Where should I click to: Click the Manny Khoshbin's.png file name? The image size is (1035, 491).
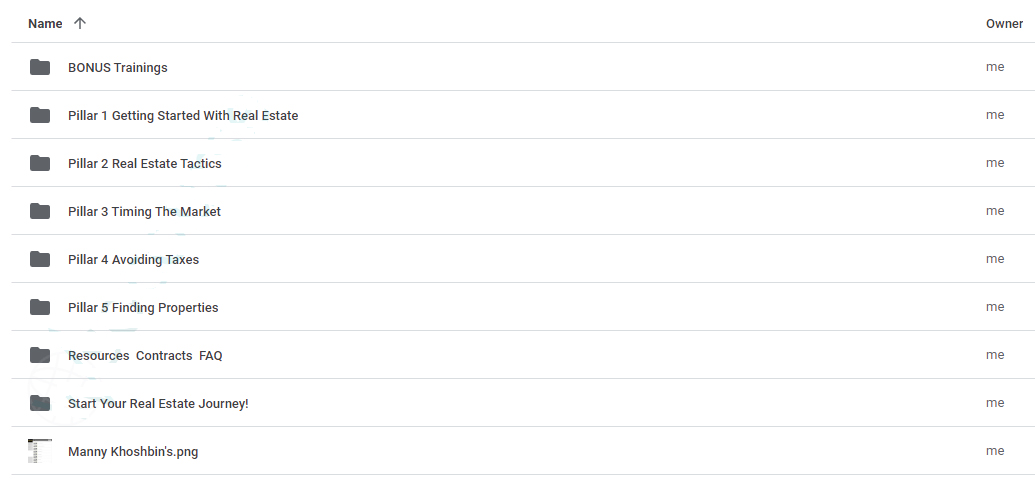point(133,452)
